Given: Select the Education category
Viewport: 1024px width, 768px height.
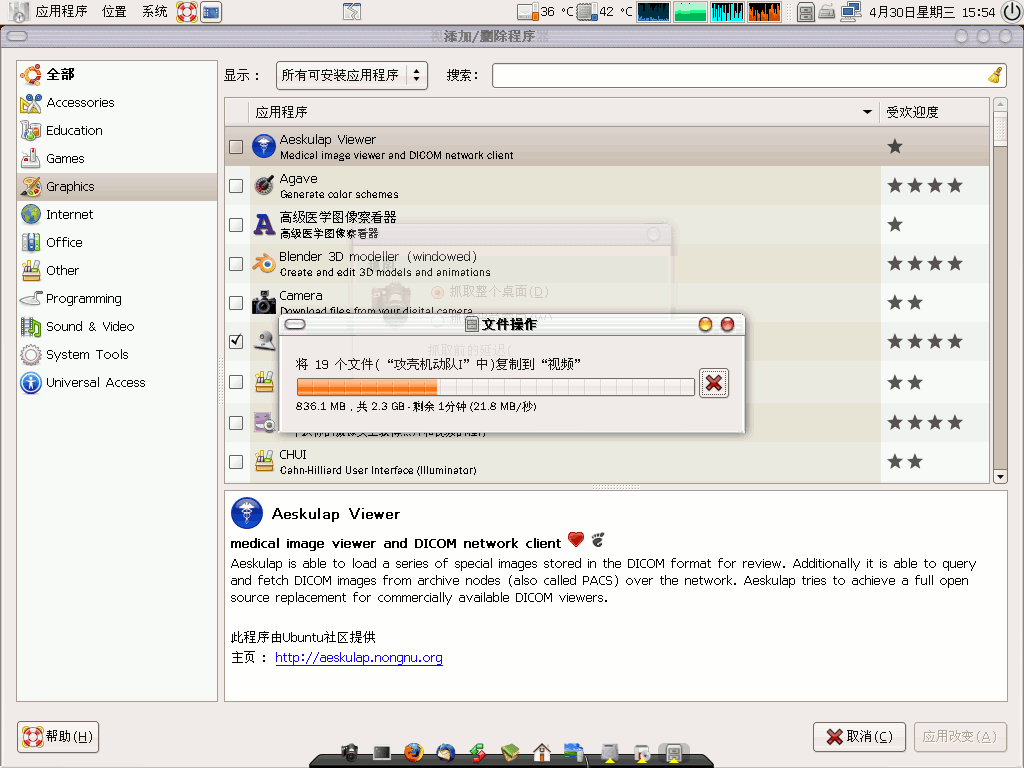Looking at the screenshot, I should coord(117,131).
